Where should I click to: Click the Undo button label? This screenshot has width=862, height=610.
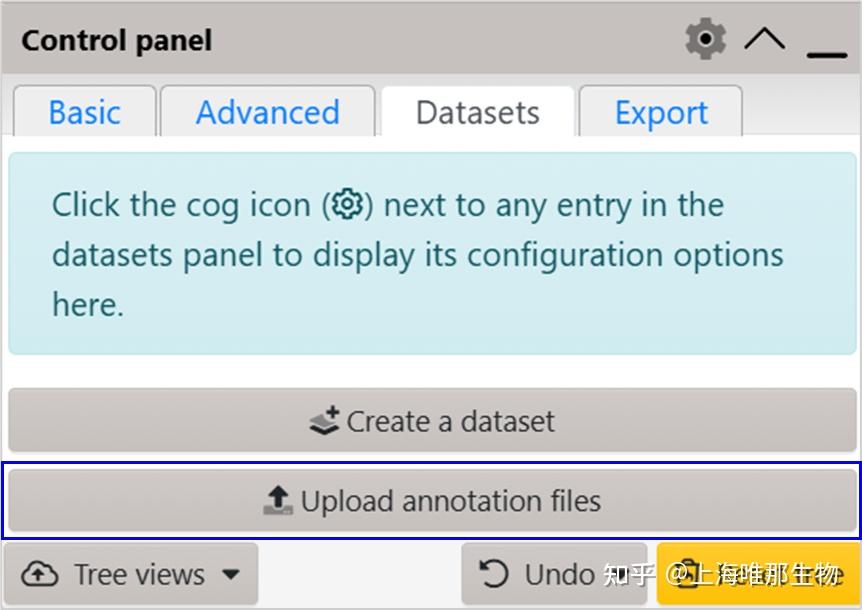point(559,574)
